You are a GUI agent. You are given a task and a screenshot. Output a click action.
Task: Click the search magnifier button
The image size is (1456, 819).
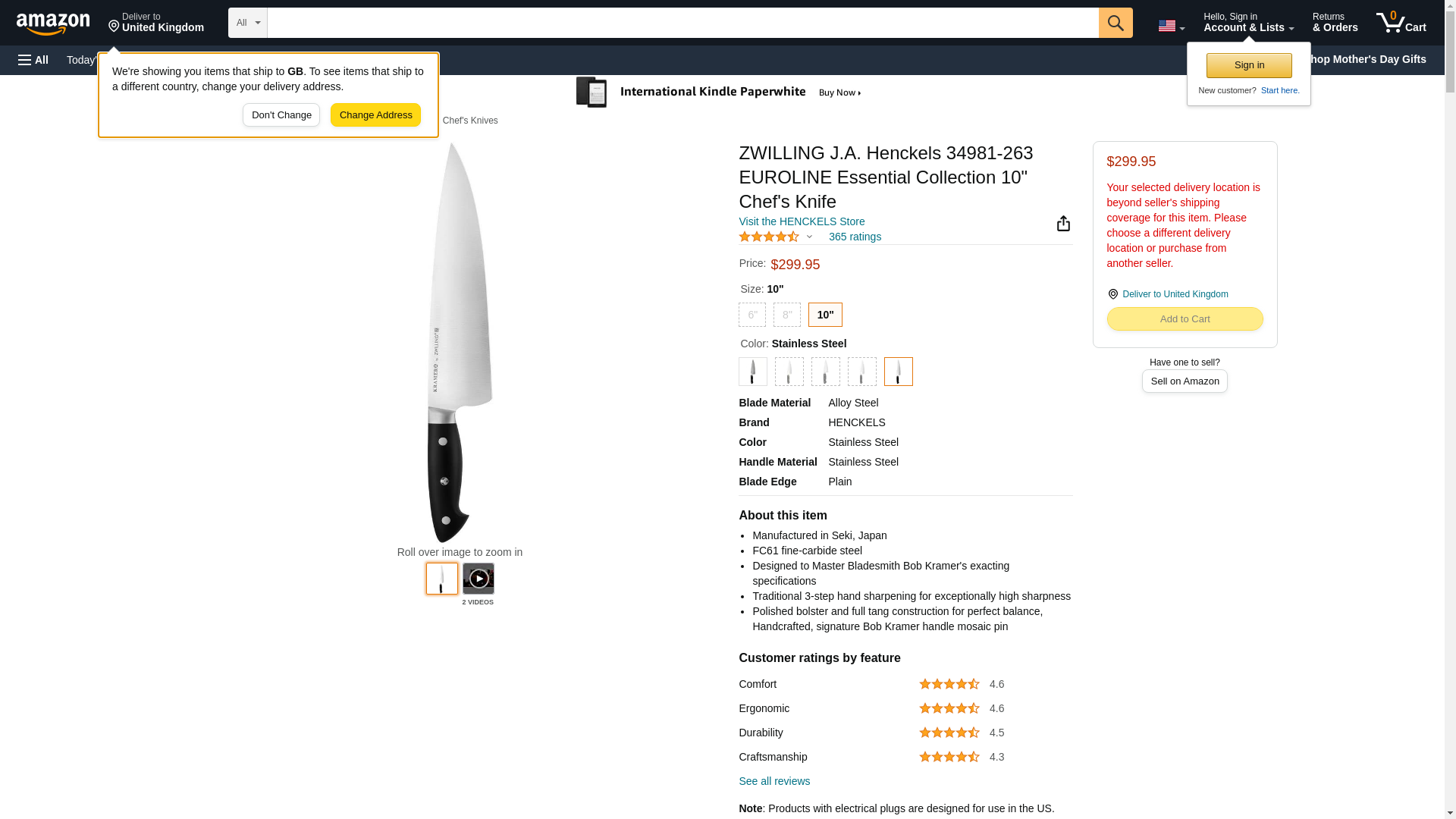coord(1115,23)
